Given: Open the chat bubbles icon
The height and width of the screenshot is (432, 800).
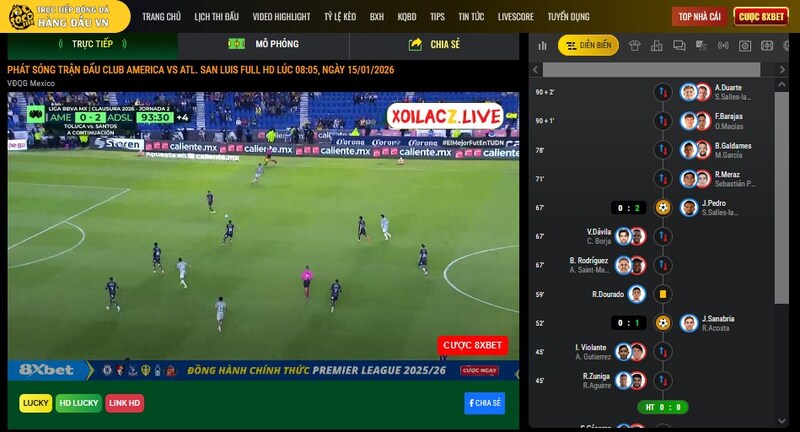Looking at the screenshot, I should tap(679, 46).
